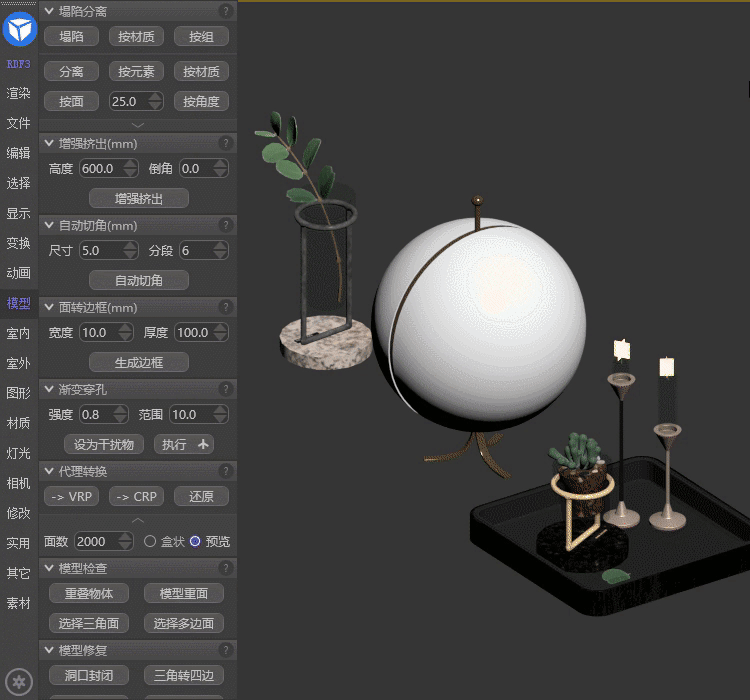Screen dimensions: 750x700
Task: Open the 灯光 sidebar tab
Action: pos(19,453)
